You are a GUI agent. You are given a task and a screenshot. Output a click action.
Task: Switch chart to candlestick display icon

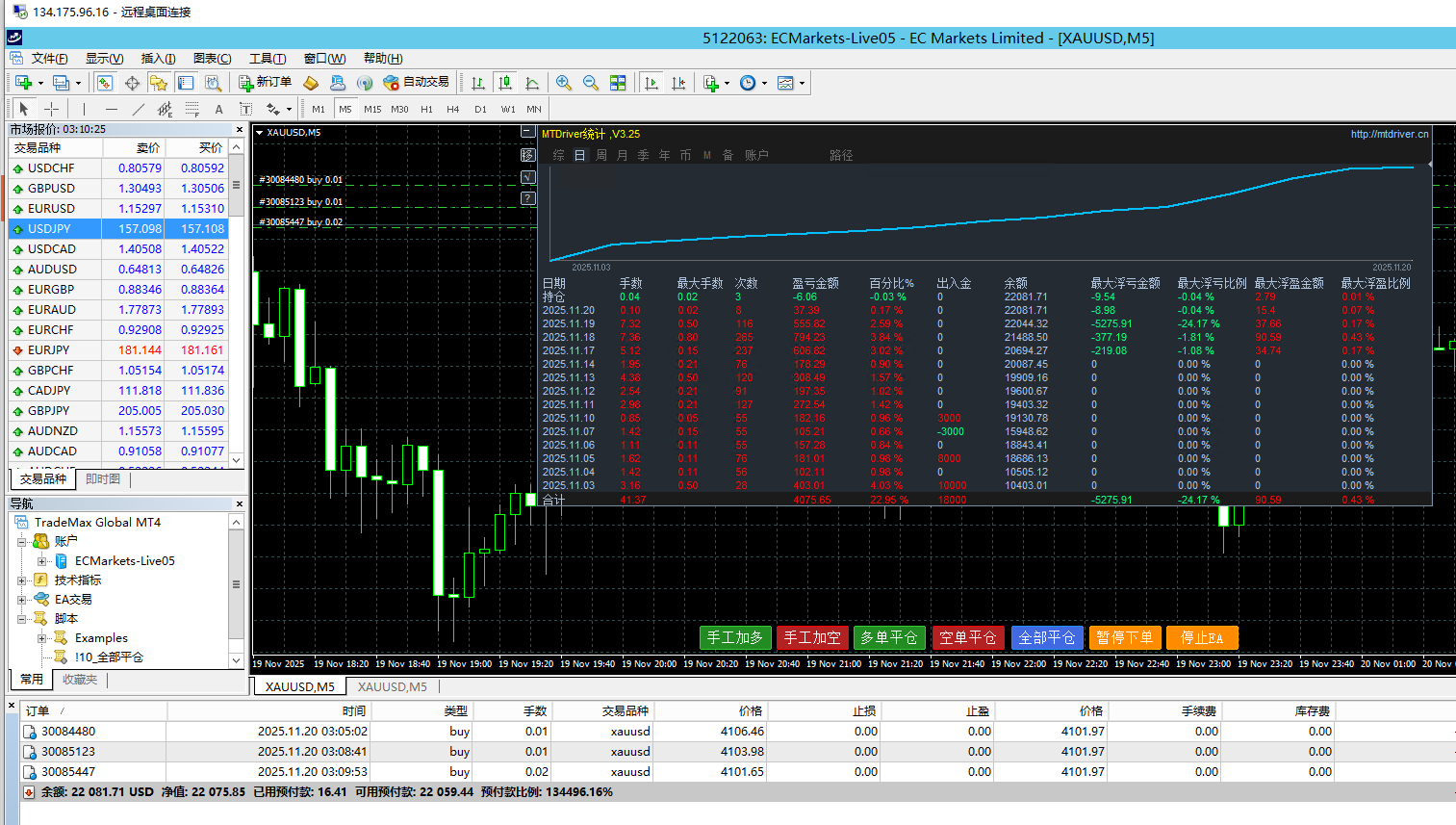(x=505, y=83)
